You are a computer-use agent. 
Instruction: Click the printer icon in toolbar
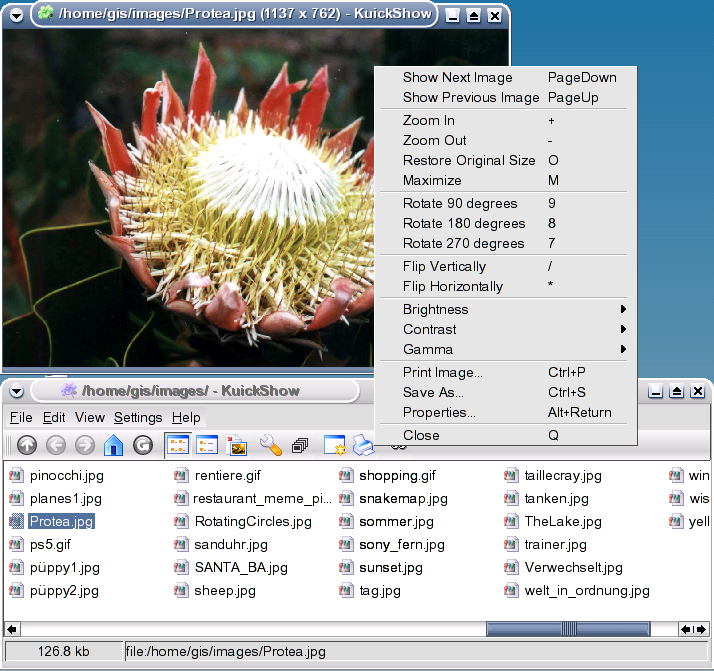click(x=362, y=446)
